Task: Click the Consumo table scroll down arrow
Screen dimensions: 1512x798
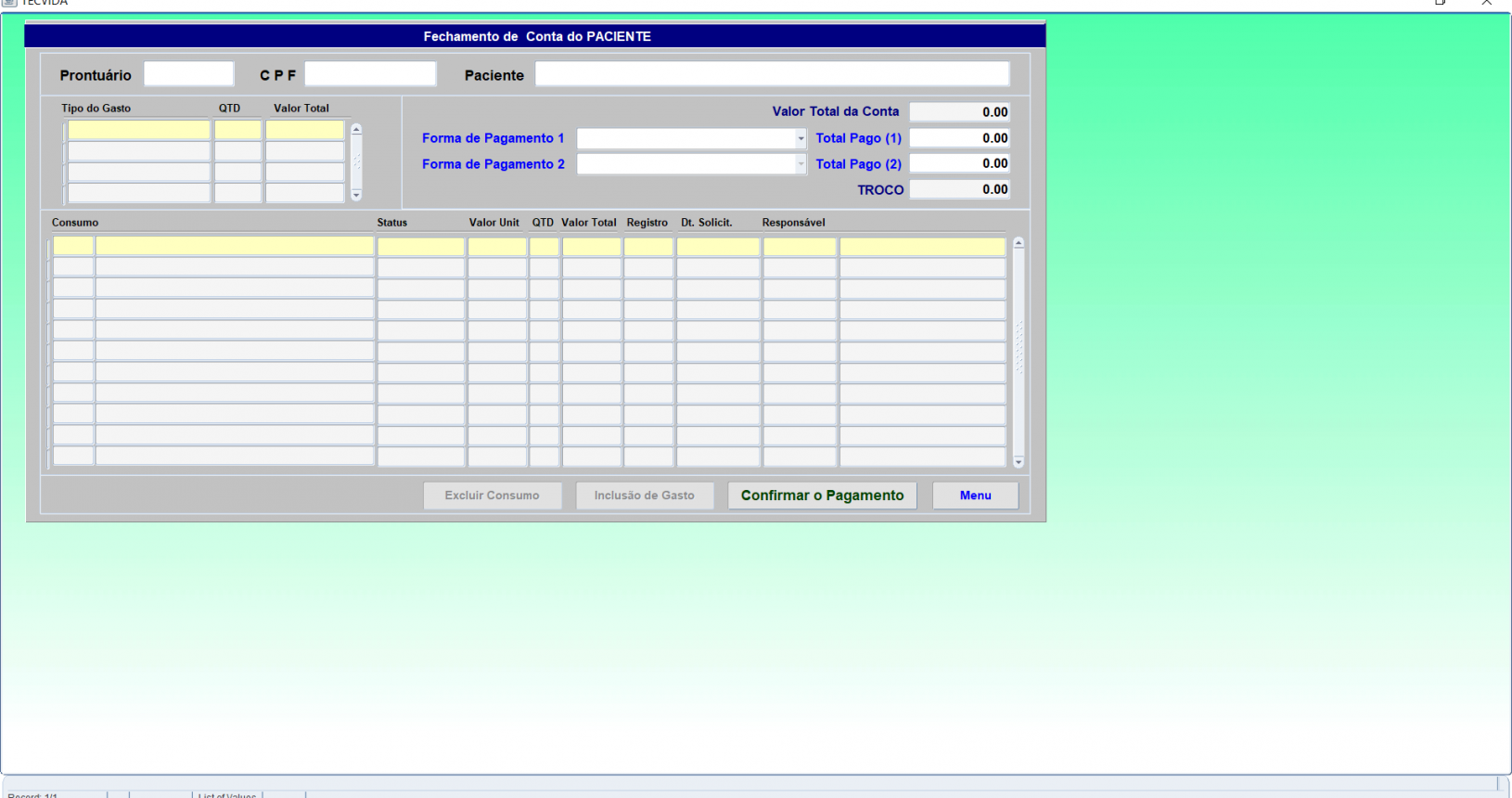Action: click(1019, 462)
